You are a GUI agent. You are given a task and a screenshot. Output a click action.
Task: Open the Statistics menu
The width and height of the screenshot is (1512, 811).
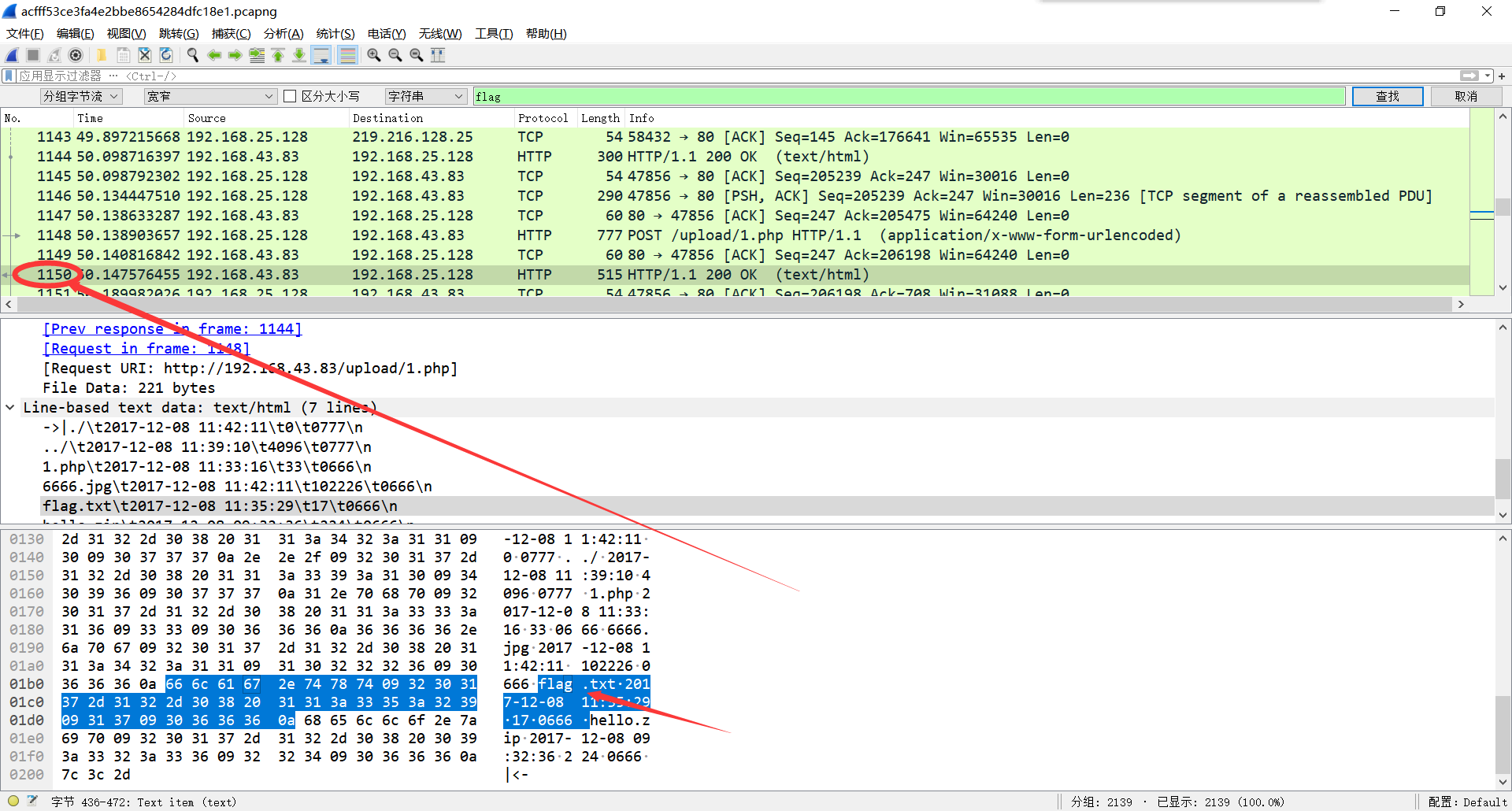coord(335,33)
